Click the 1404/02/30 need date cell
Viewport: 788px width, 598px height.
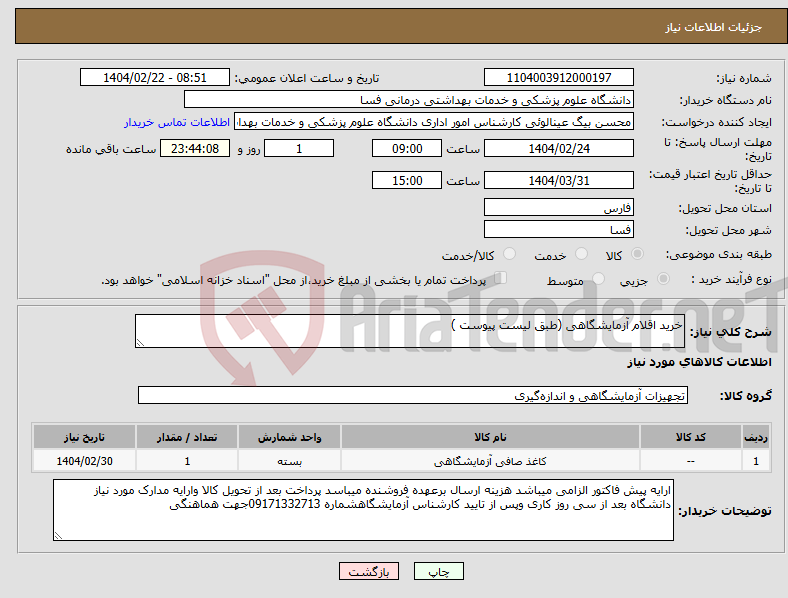[x=84, y=461]
